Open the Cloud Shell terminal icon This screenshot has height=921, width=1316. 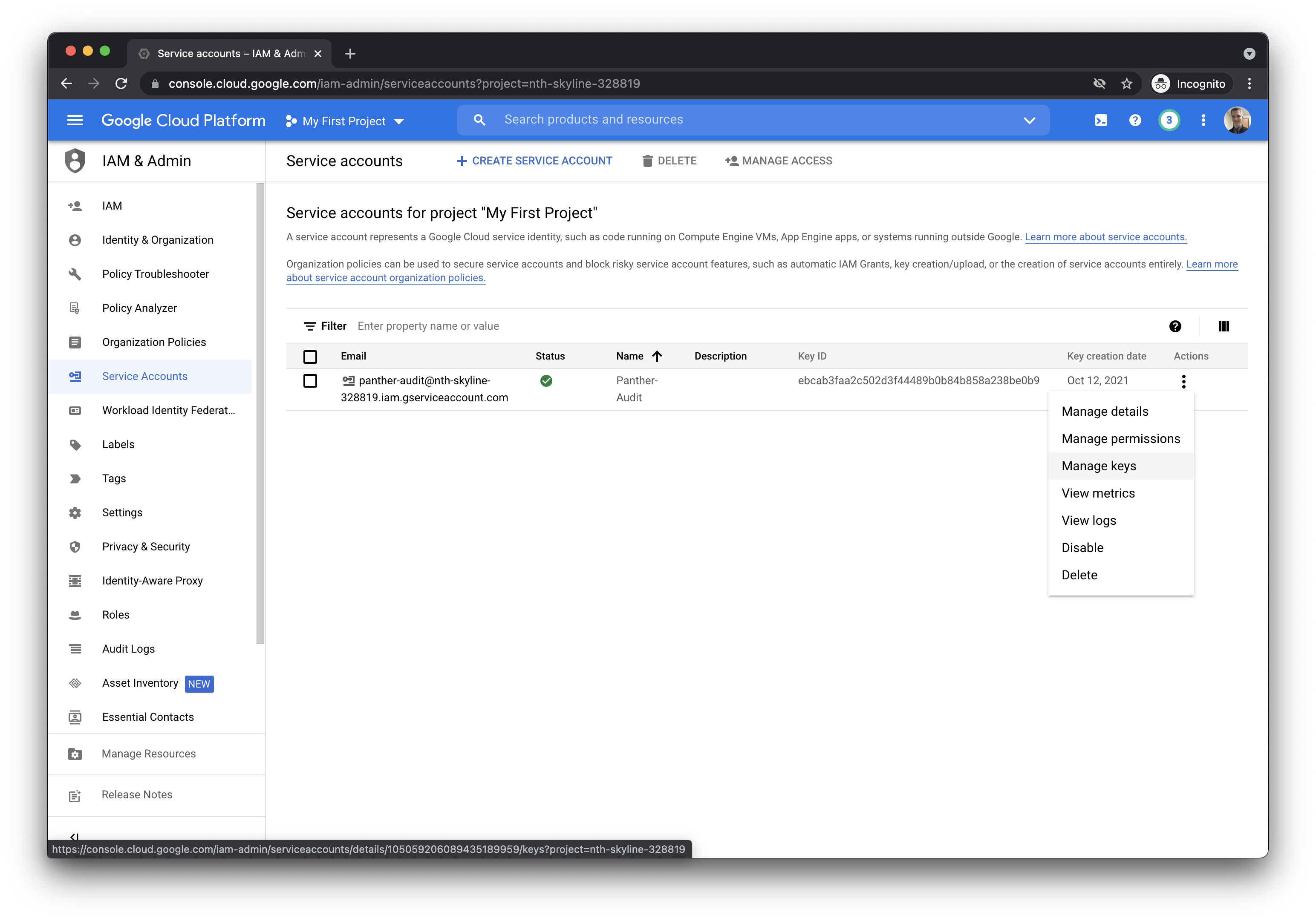point(1100,121)
